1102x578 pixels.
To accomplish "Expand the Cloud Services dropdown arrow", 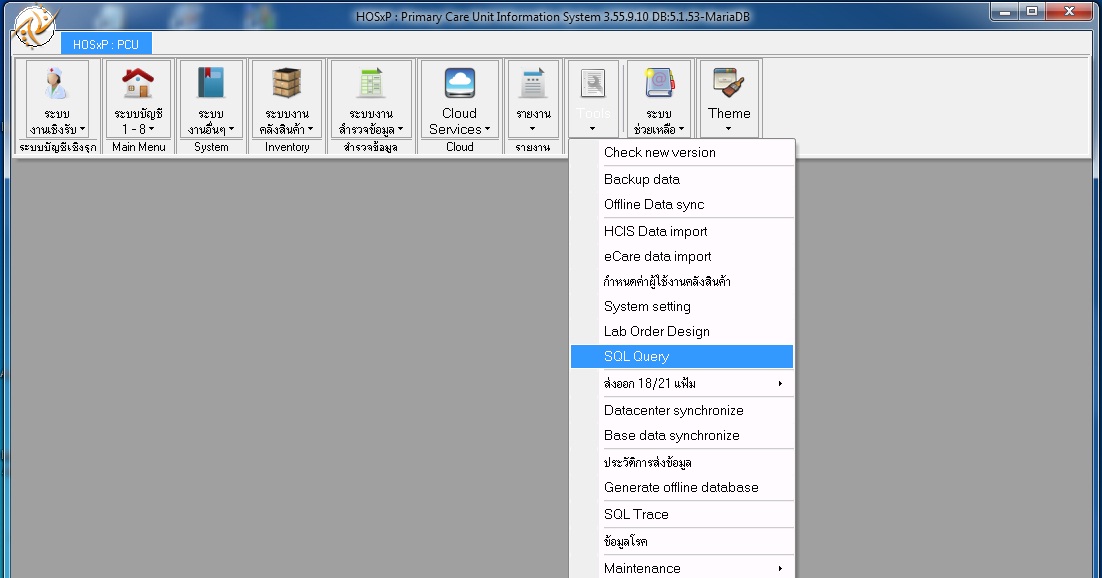I will (487, 129).
